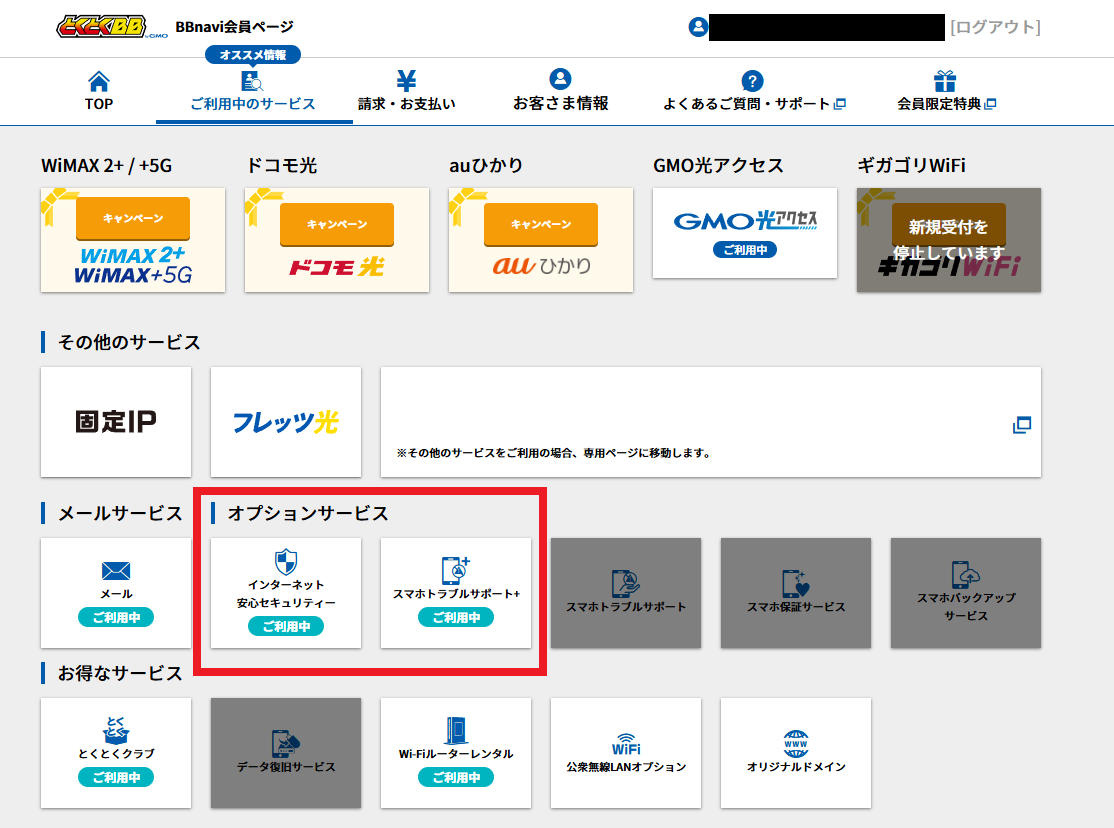Open よくあるご質問・サポート menu item

click(754, 91)
